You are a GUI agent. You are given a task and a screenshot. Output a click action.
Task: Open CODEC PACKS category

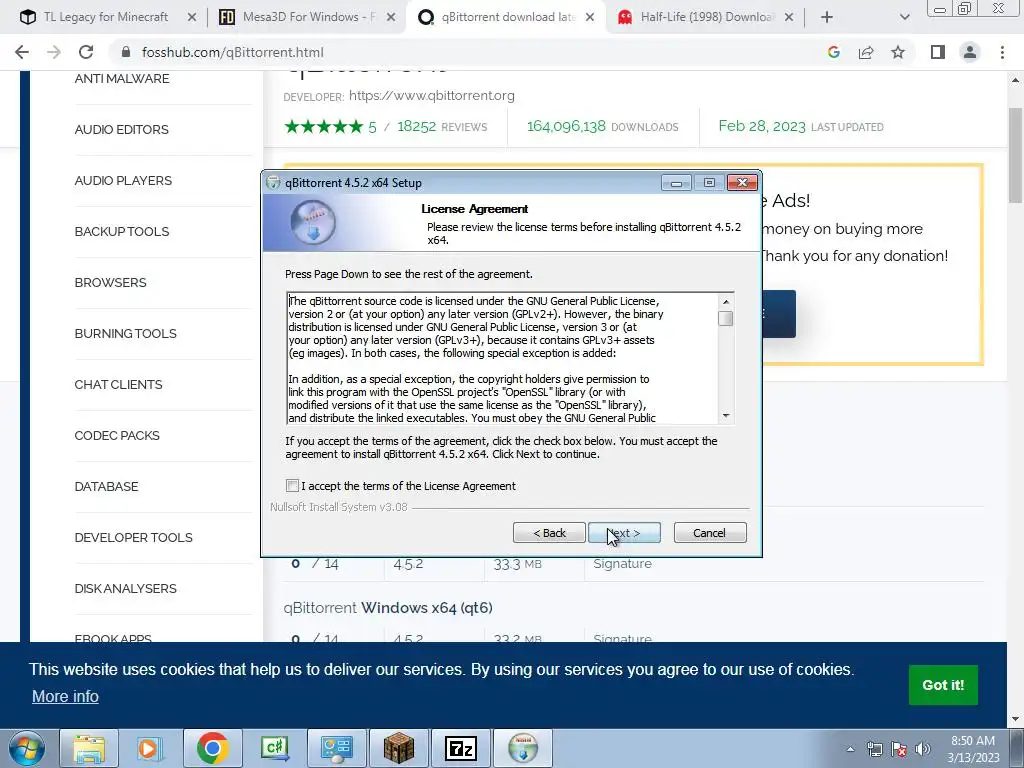coord(117,435)
